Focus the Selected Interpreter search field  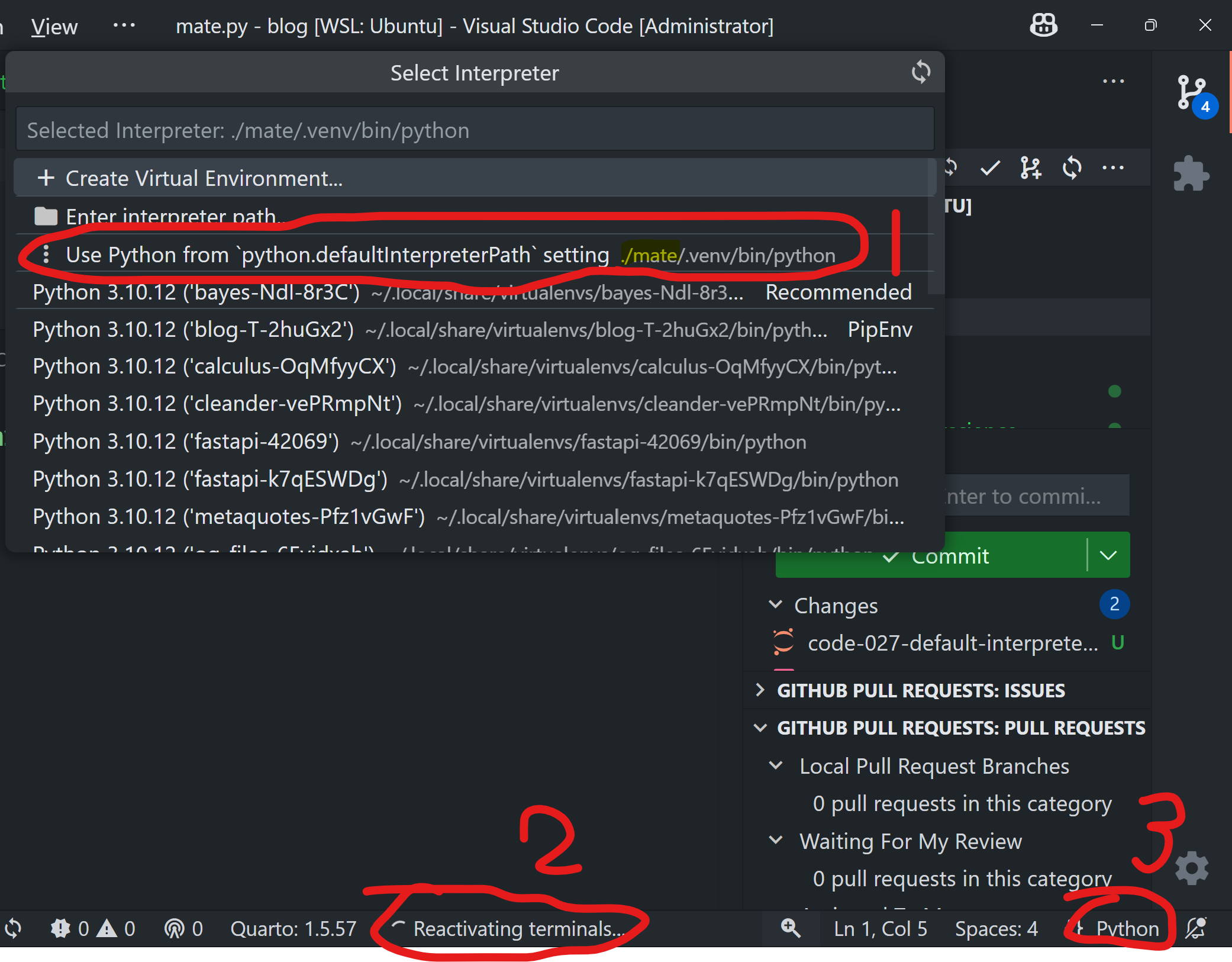tap(475, 130)
